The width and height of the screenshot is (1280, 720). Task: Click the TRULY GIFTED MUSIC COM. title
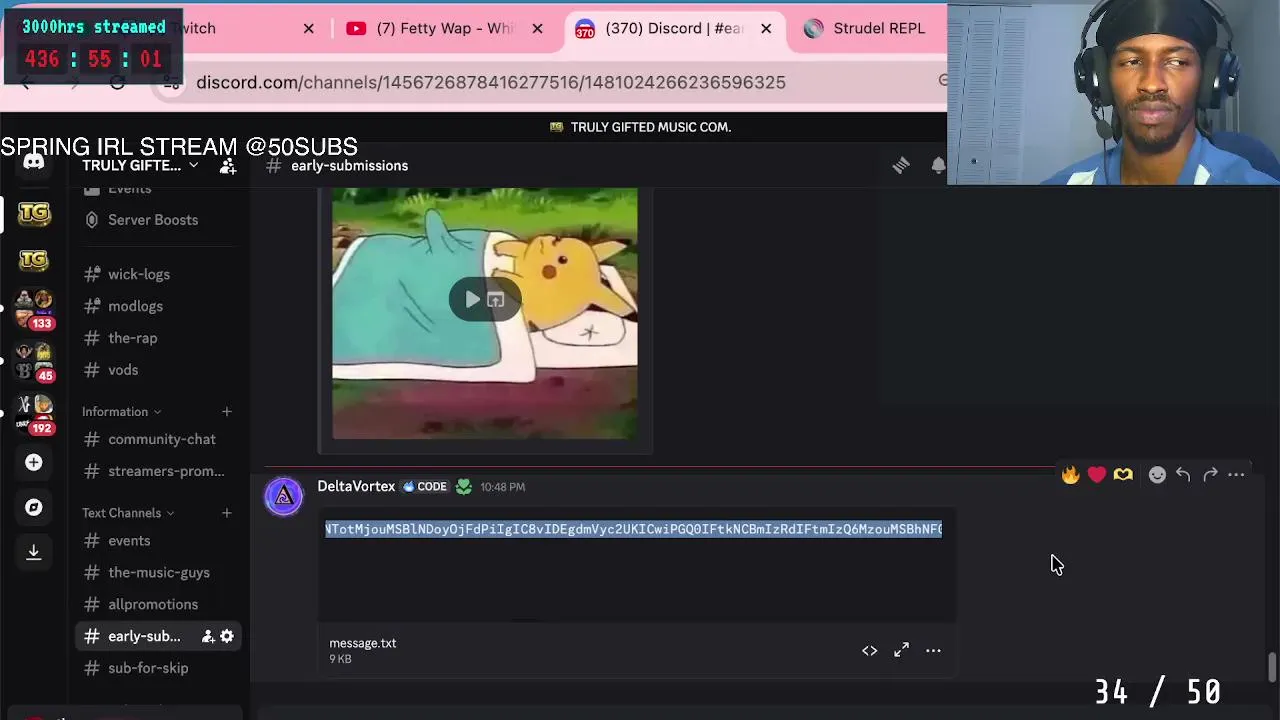[x=651, y=127]
